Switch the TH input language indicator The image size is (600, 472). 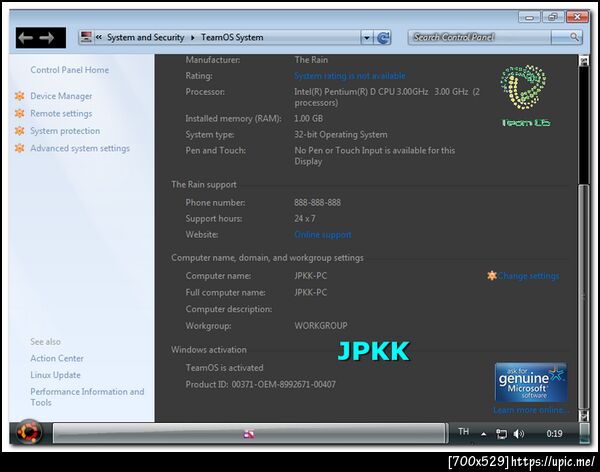click(463, 432)
